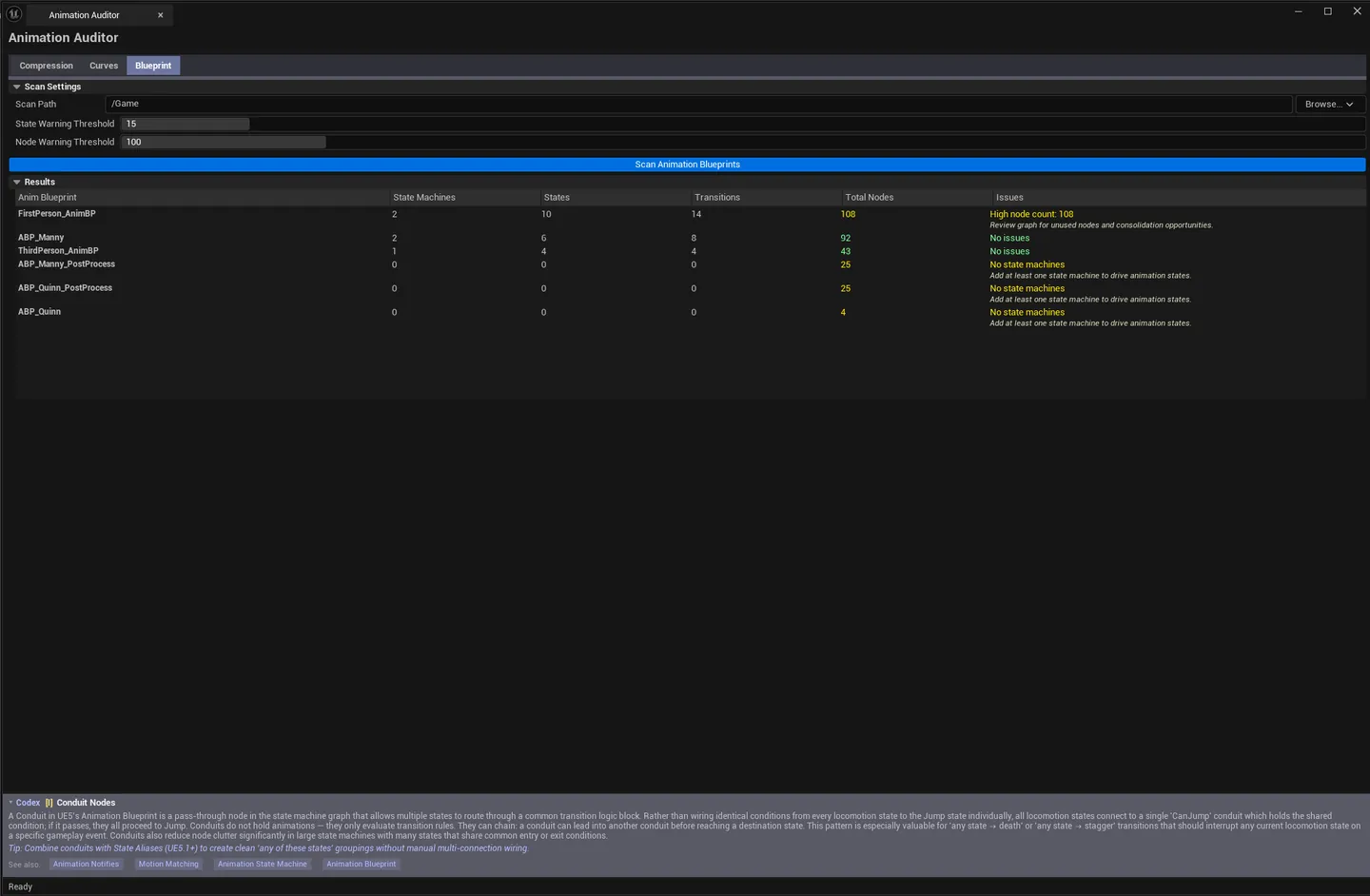This screenshot has height=896, width=1370.
Task: Minimize the Animation Auditor window
Action: [1298, 11]
